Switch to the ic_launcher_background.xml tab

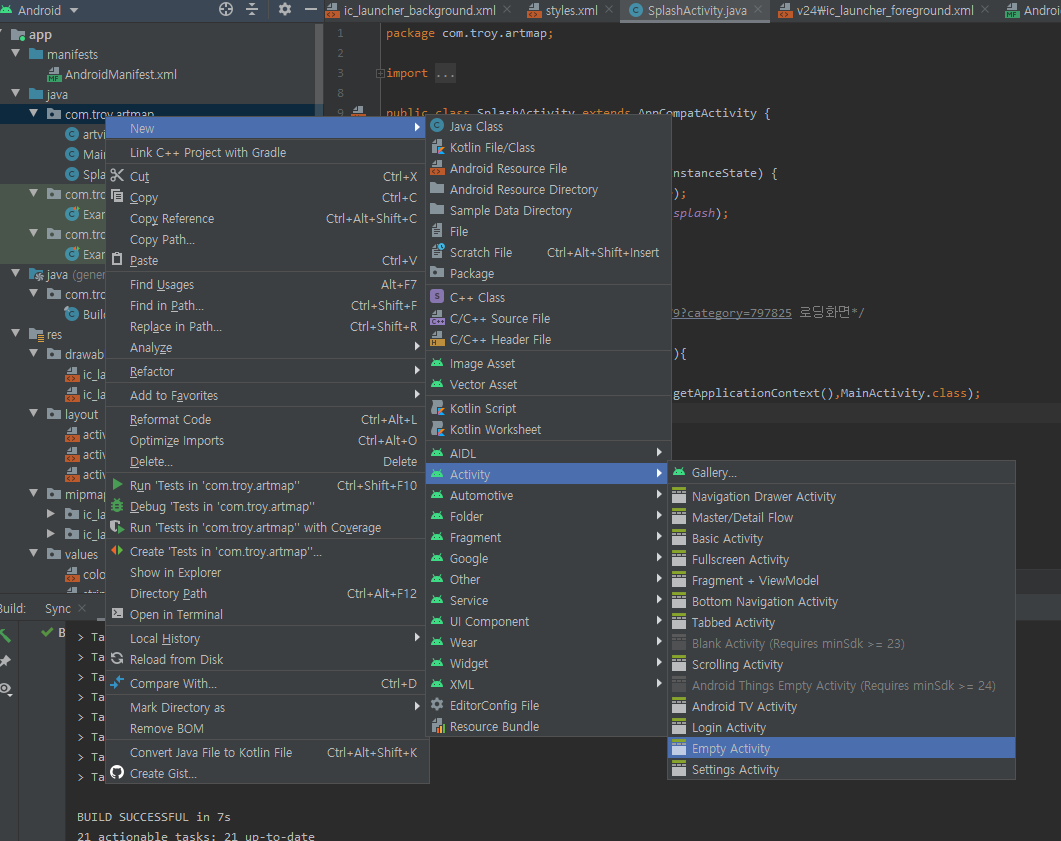point(419,10)
